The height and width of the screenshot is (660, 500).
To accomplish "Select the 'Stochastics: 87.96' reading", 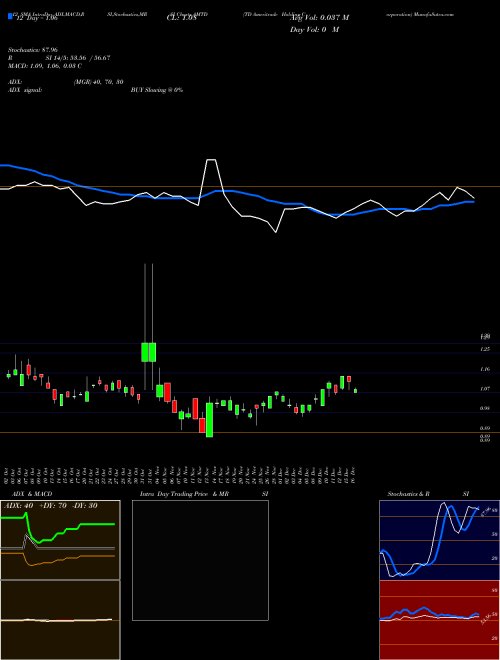I will tap(32, 50).
